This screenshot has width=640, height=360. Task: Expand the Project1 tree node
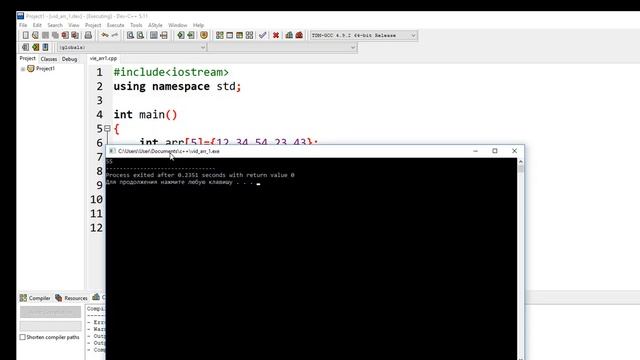pos(23,69)
